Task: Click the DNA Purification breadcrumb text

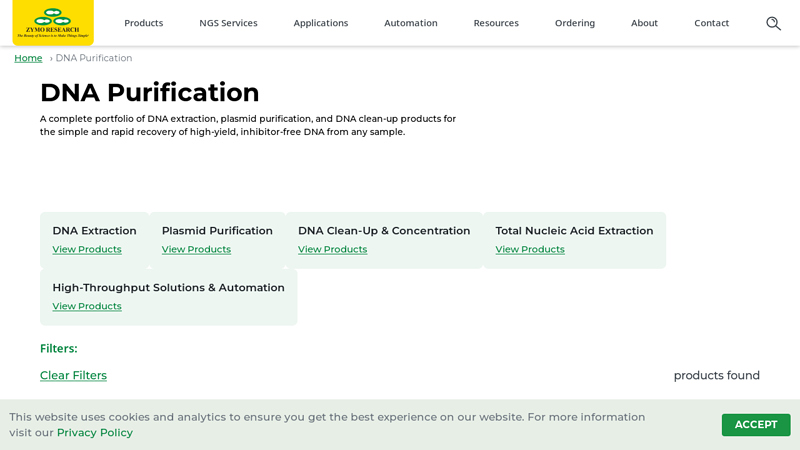Action: 94,58
